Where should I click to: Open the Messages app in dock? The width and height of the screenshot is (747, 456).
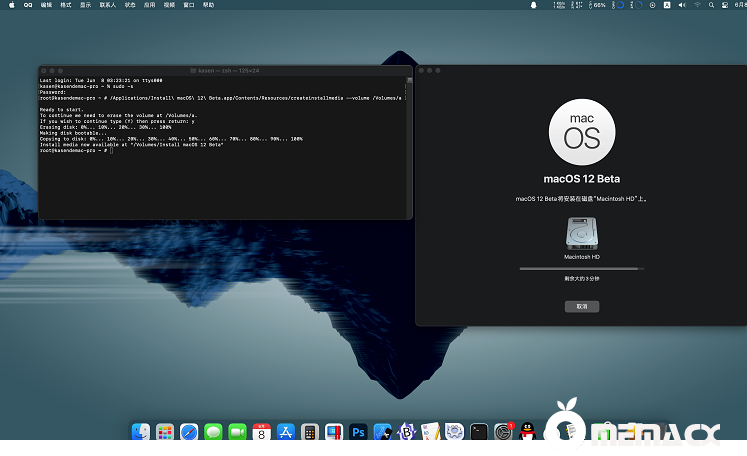click(213, 432)
